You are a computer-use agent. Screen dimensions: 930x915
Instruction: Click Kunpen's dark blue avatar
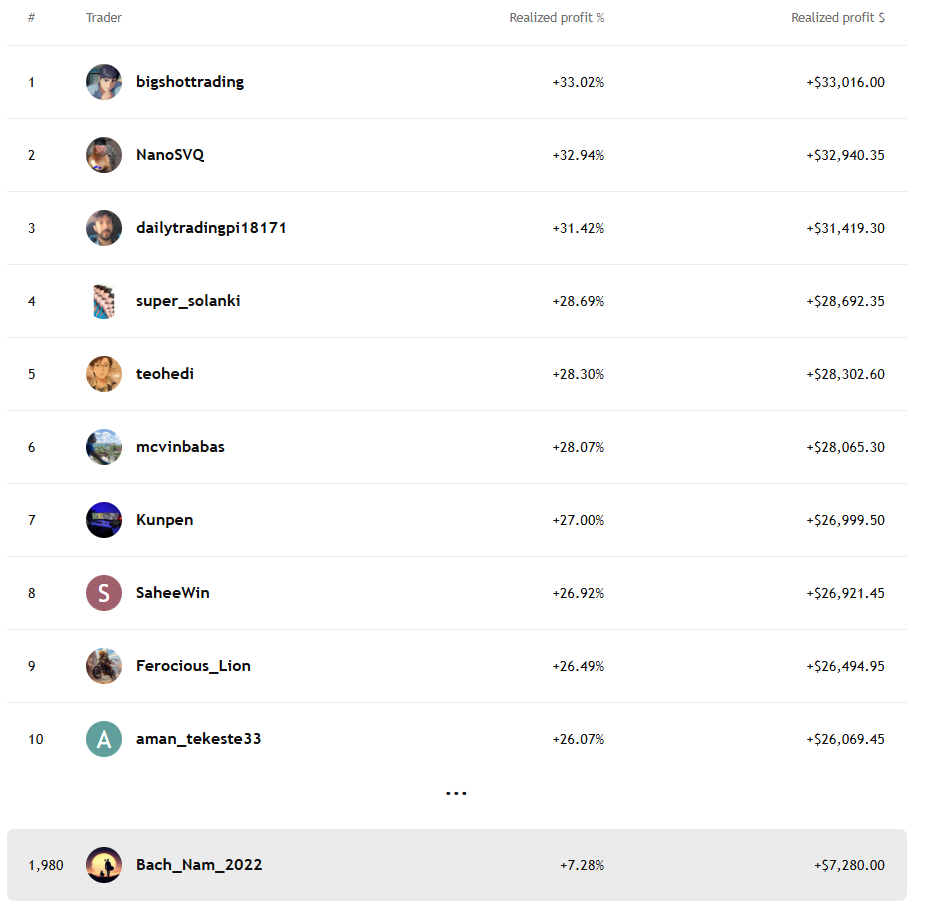(104, 520)
